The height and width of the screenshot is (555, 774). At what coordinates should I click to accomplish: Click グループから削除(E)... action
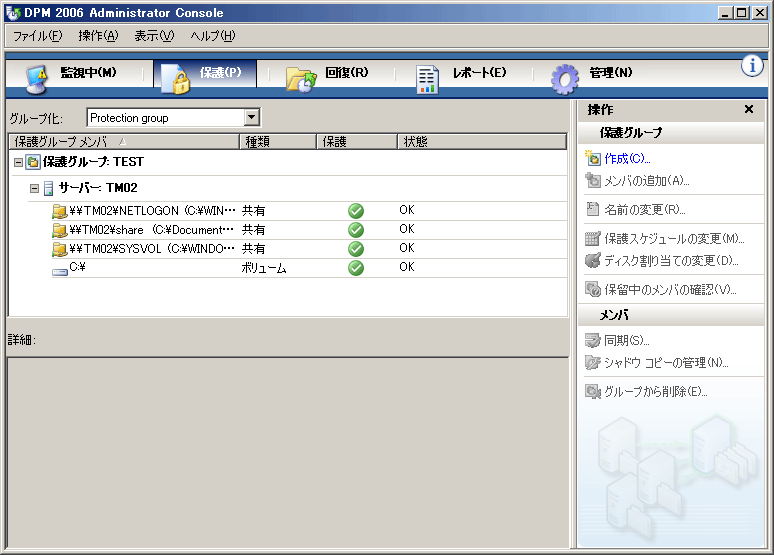656,392
